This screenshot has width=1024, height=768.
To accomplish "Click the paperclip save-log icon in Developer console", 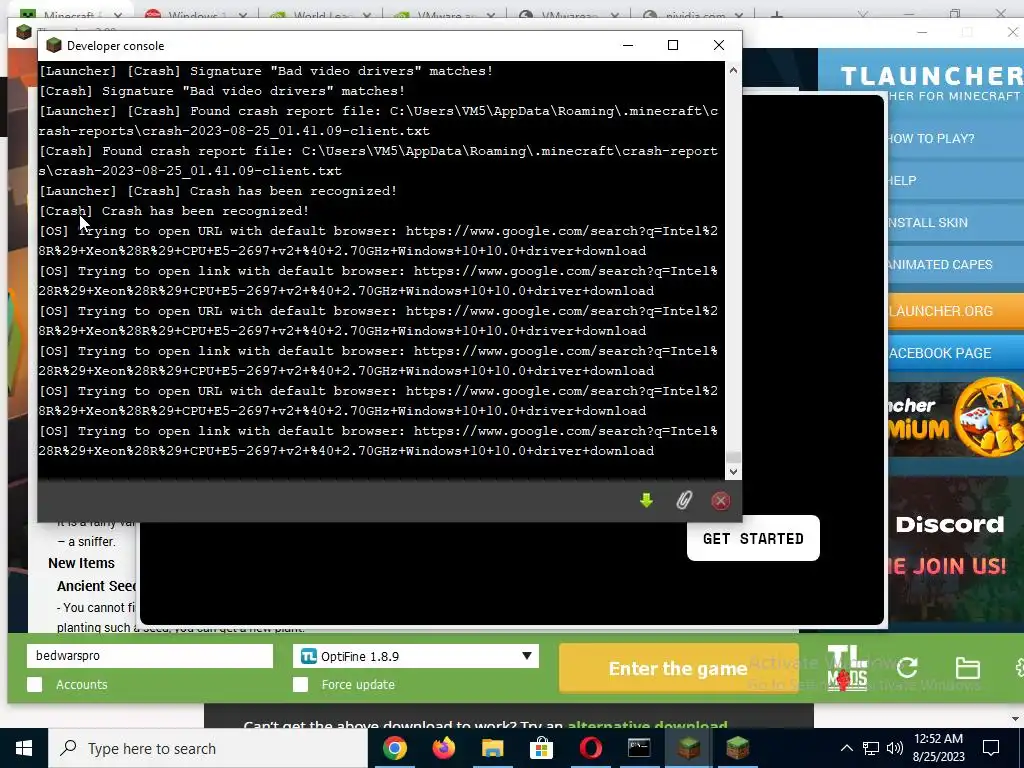I will point(684,501).
